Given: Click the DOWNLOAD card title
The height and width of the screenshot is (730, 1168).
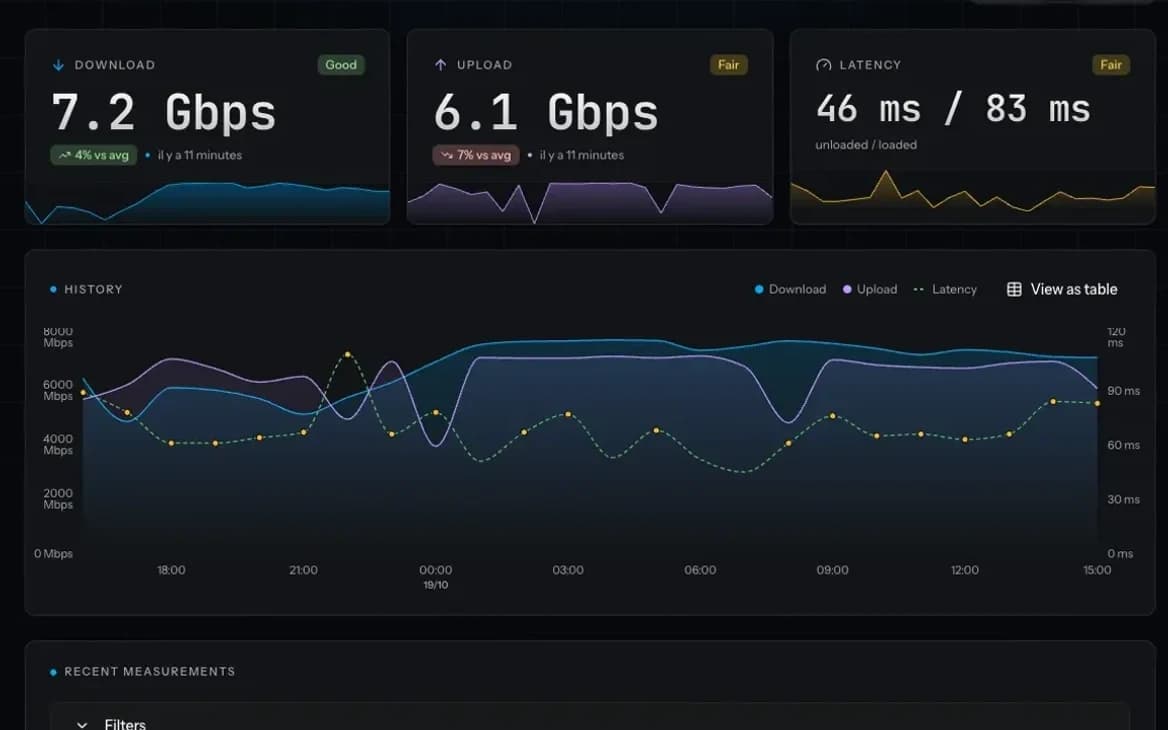Looking at the screenshot, I should [x=115, y=65].
